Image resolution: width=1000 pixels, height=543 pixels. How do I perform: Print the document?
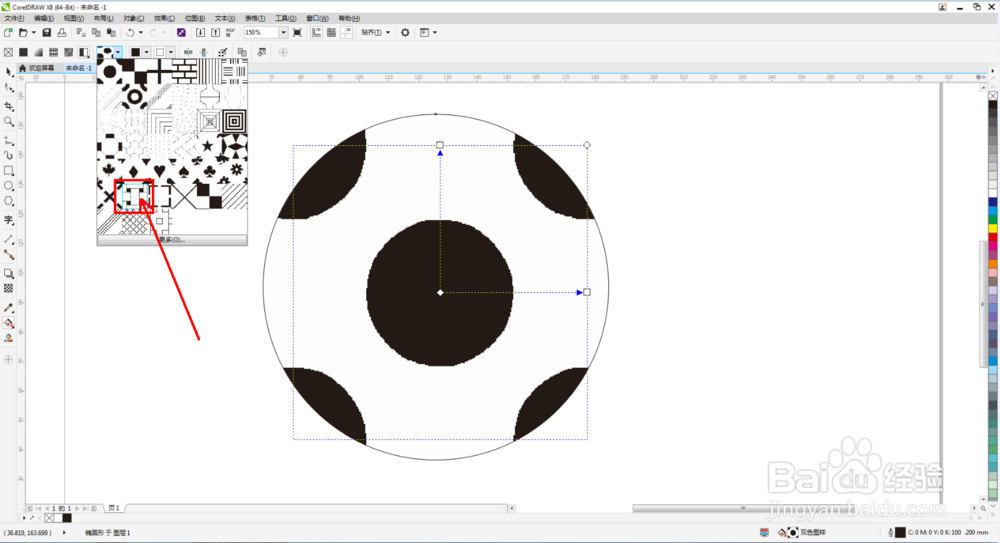(62, 33)
